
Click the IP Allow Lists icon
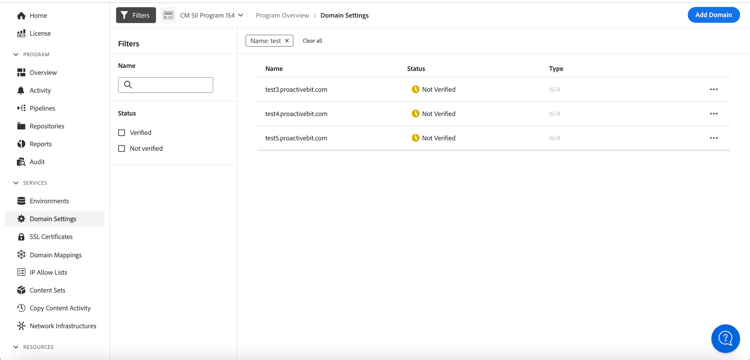21,273
